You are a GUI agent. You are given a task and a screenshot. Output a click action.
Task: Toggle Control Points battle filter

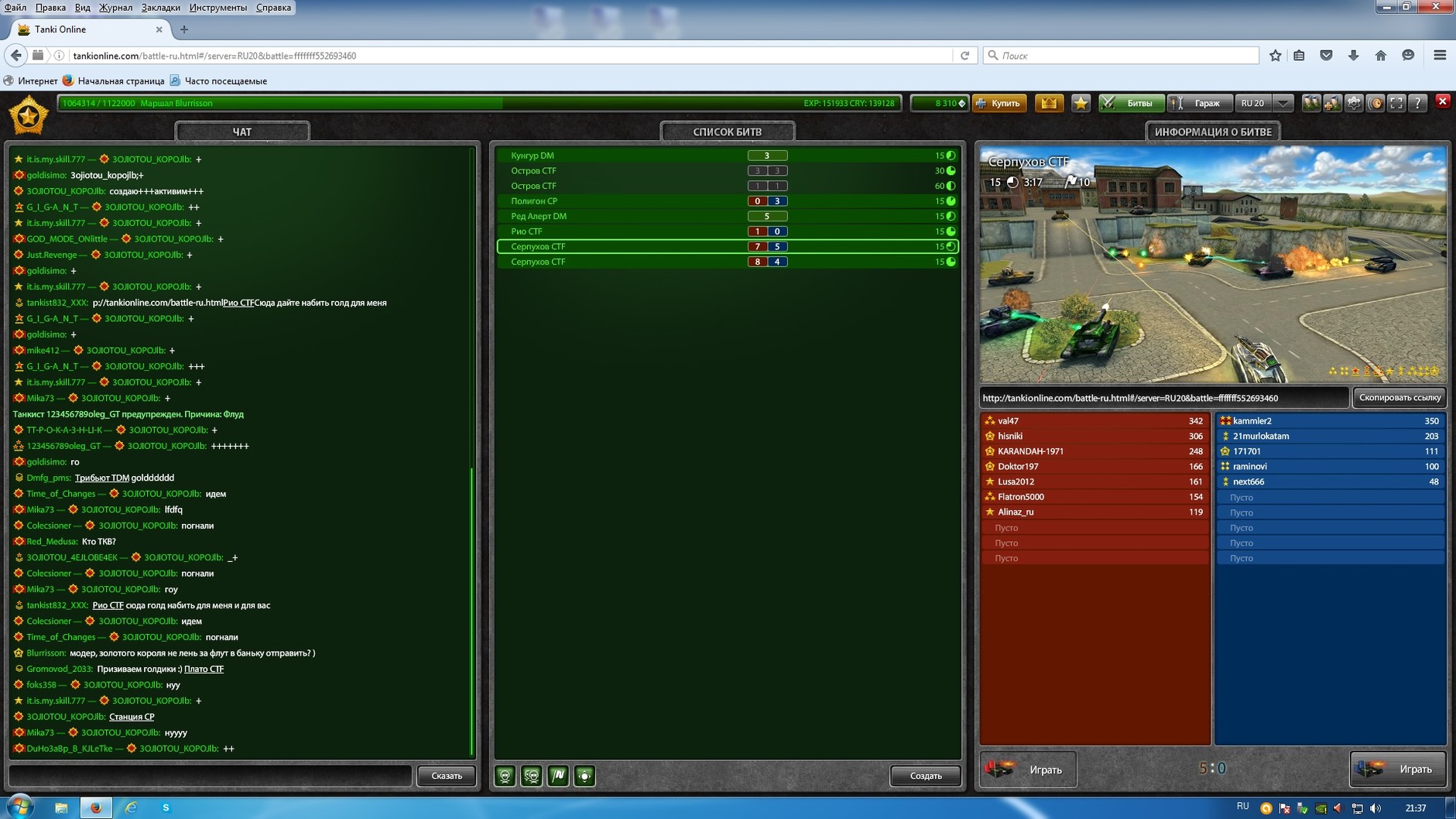[x=584, y=776]
